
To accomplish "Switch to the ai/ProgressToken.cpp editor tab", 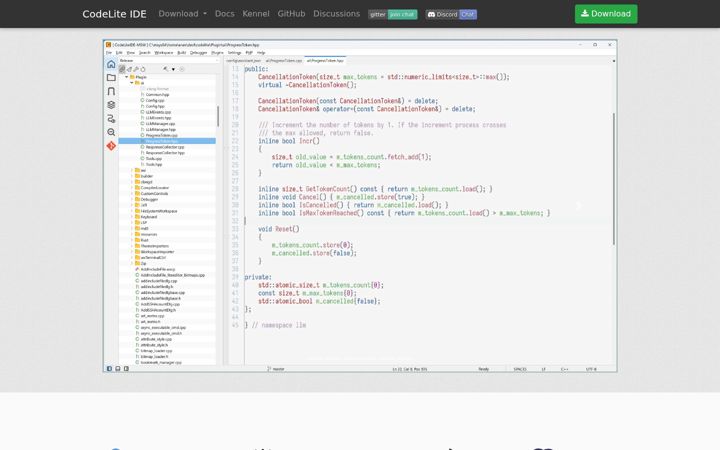I will pos(284,61).
